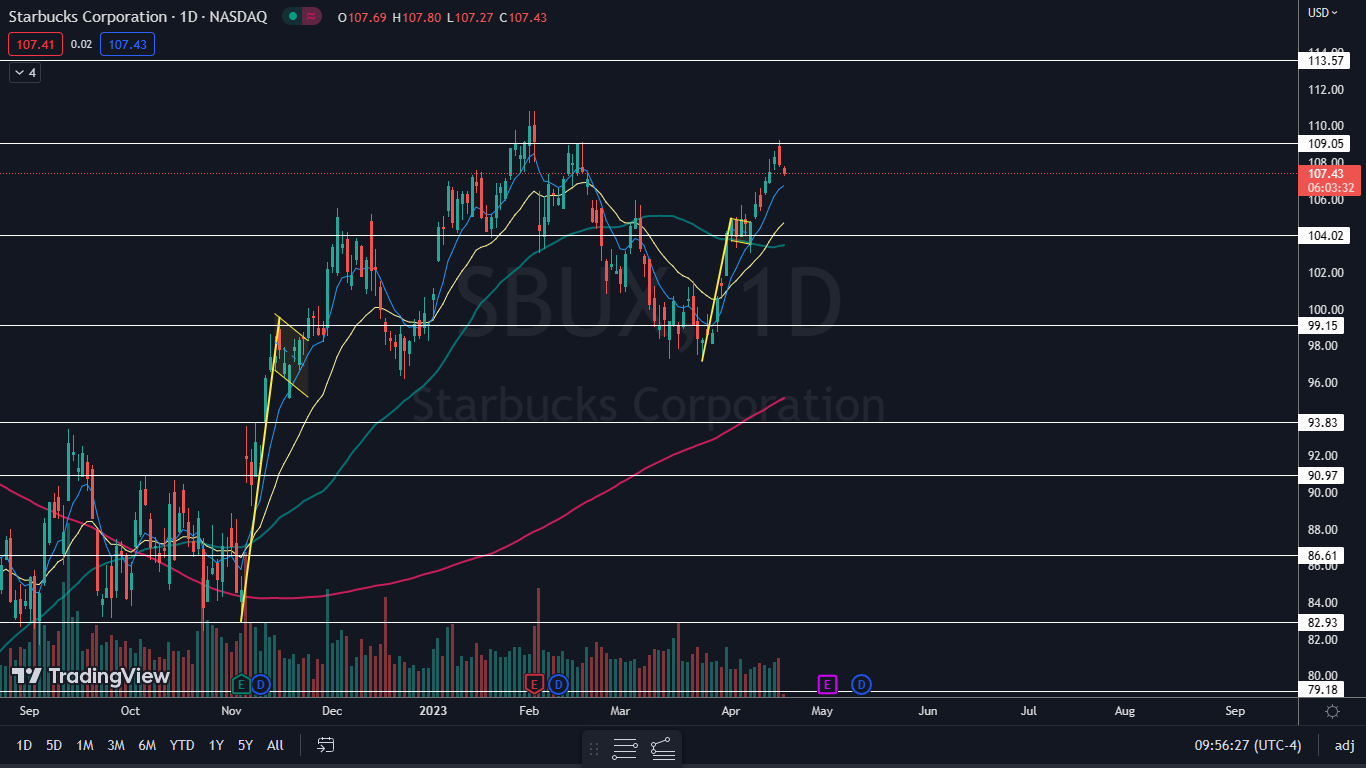Click the red 107.41 sell button
1366x768 pixels.
pyautogui.click(x=35, y=44)
